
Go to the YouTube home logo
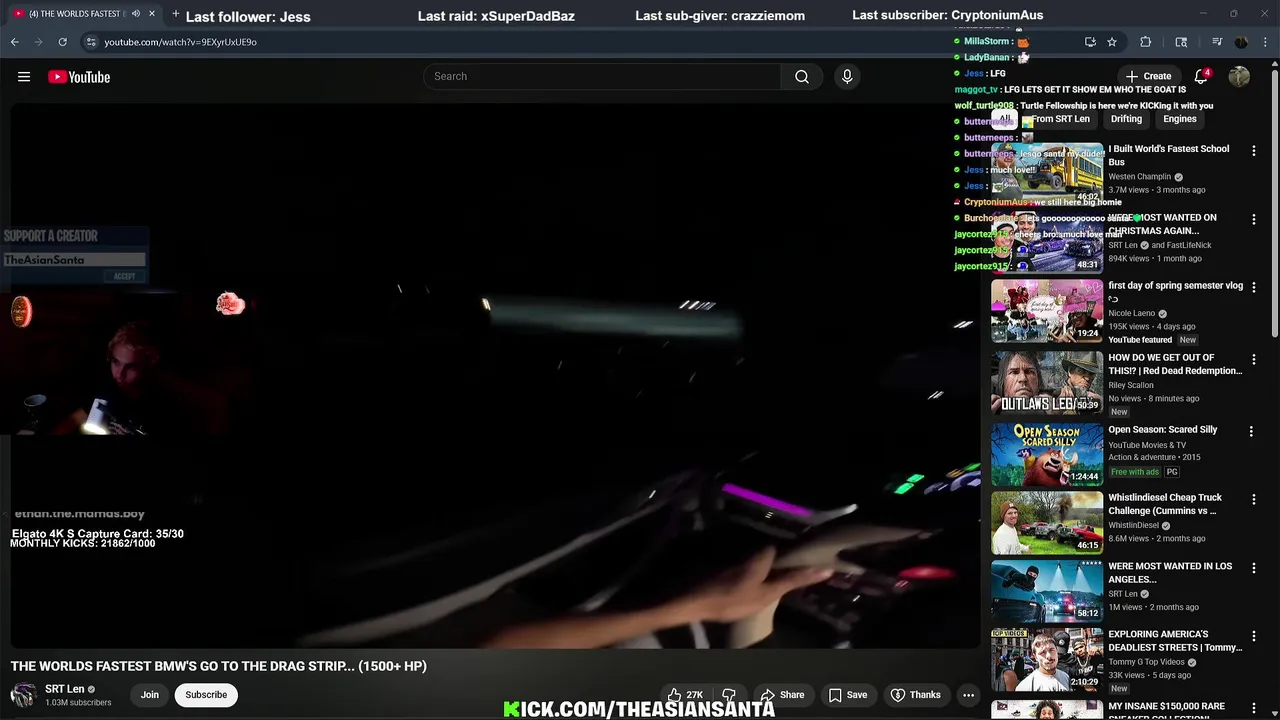[x=79, y=77]
